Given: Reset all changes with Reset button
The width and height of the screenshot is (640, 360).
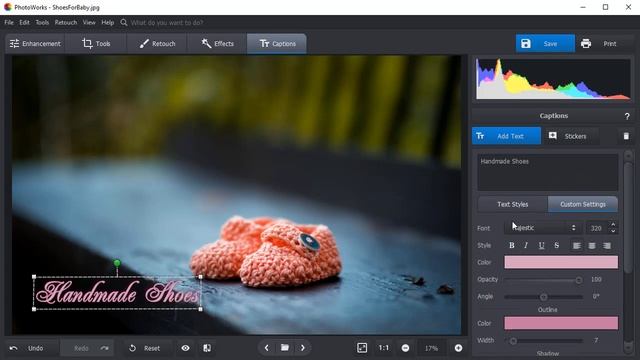Looking at the screenshot, I should [145, 348].
